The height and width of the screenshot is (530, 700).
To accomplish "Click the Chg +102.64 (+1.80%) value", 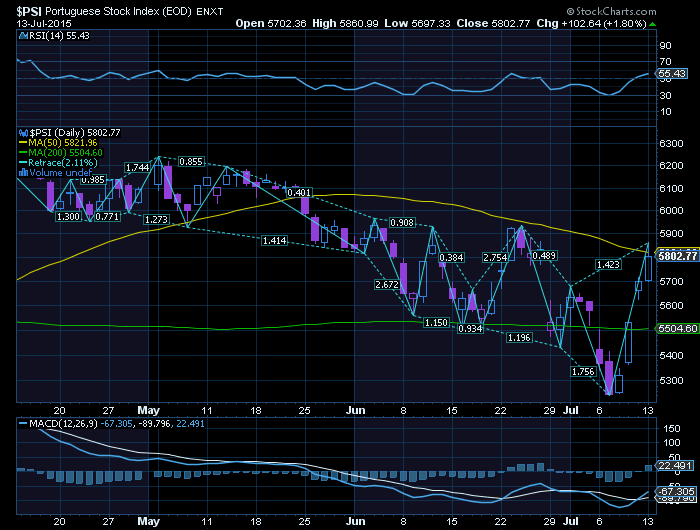I will pos(591,23).
